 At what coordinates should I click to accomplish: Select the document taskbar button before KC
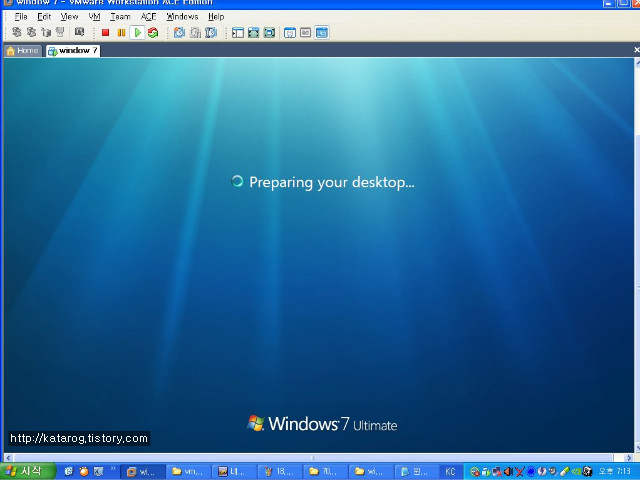coord(417,472)
